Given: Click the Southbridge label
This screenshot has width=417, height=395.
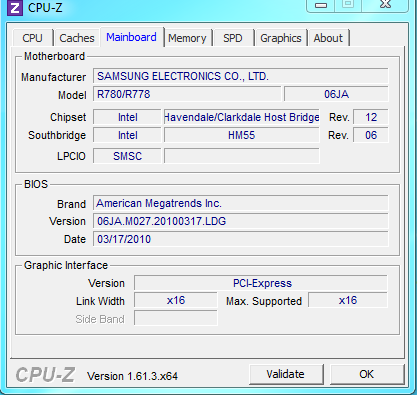Looking at the screenshot, I should tap(57, 135).
